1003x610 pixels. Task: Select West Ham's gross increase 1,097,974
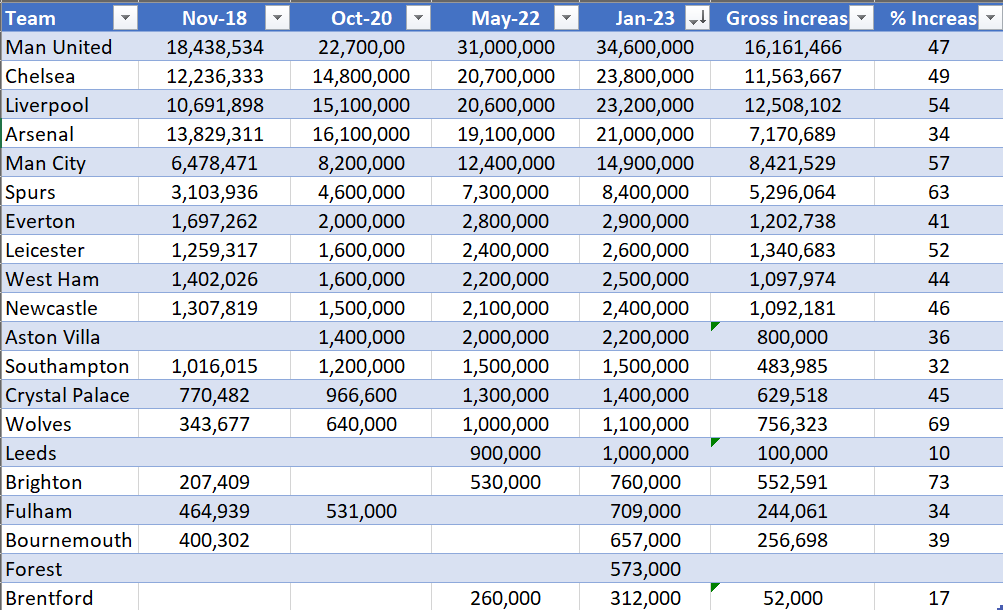793,279
